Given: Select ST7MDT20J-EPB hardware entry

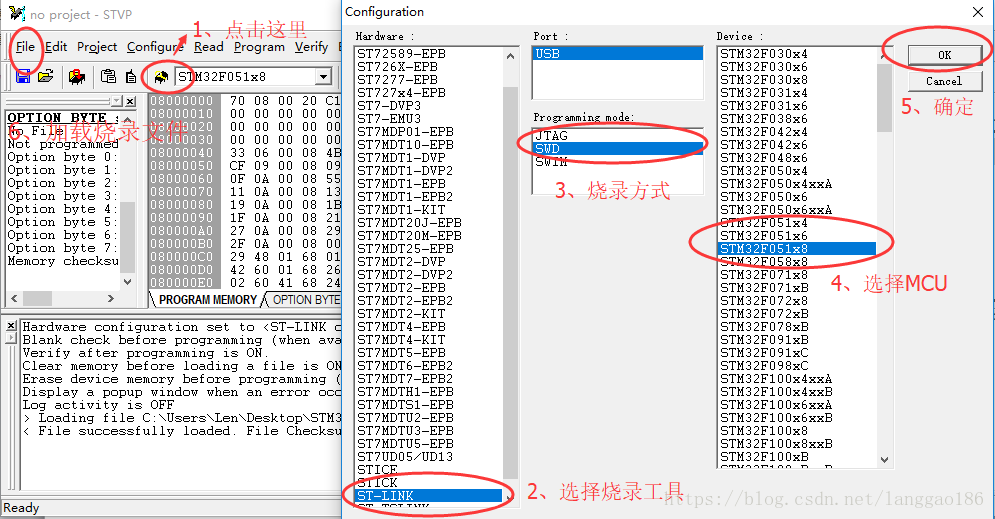Looking at the screenshot, I should (429, 223).
